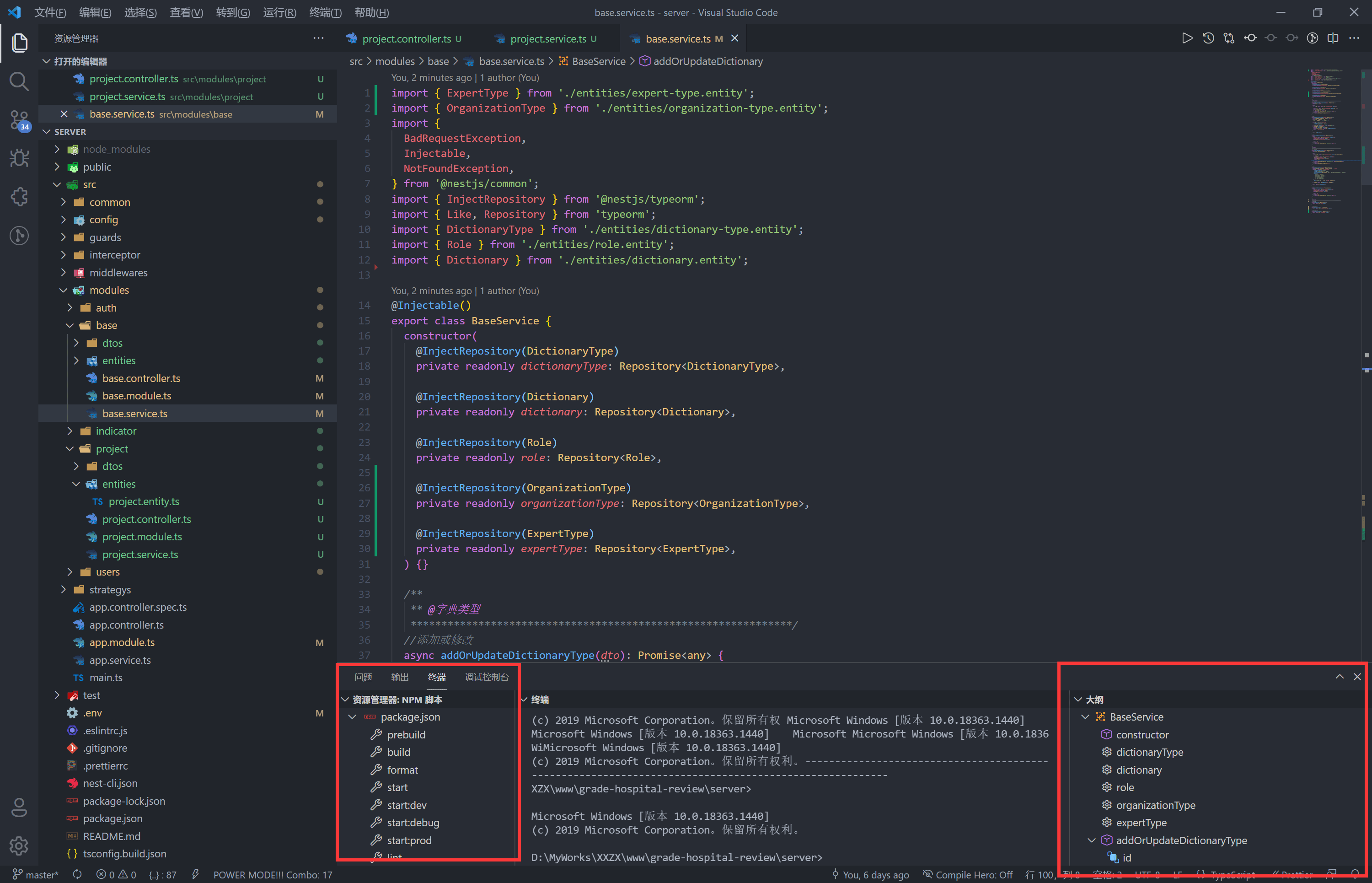The image size is (1372, 883).
Task: Maximize panel using the up chevron
Action: (x=1340, y=677)
